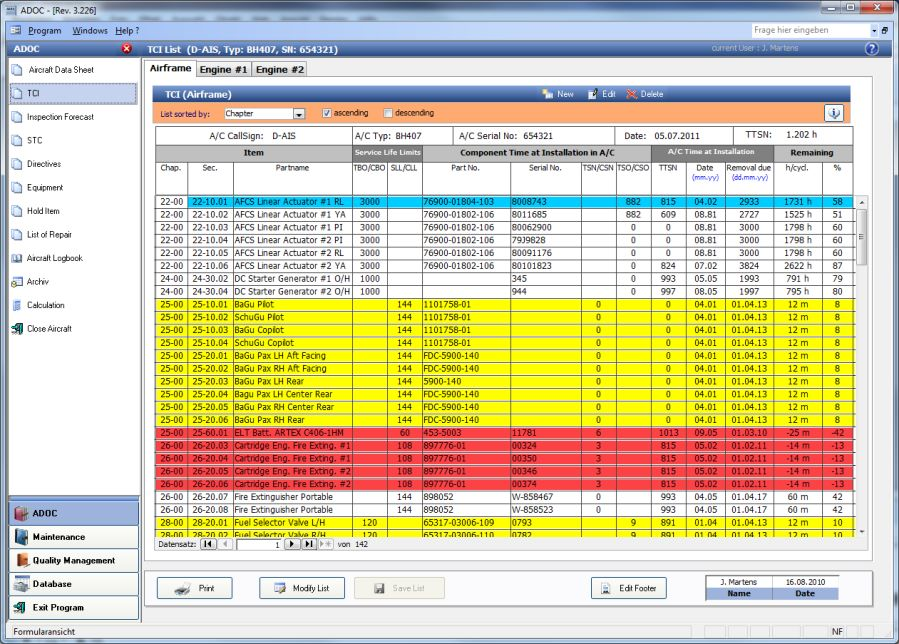Select Close Aircraft in the sidebar

pyautogui.click(x=64, y=328)
